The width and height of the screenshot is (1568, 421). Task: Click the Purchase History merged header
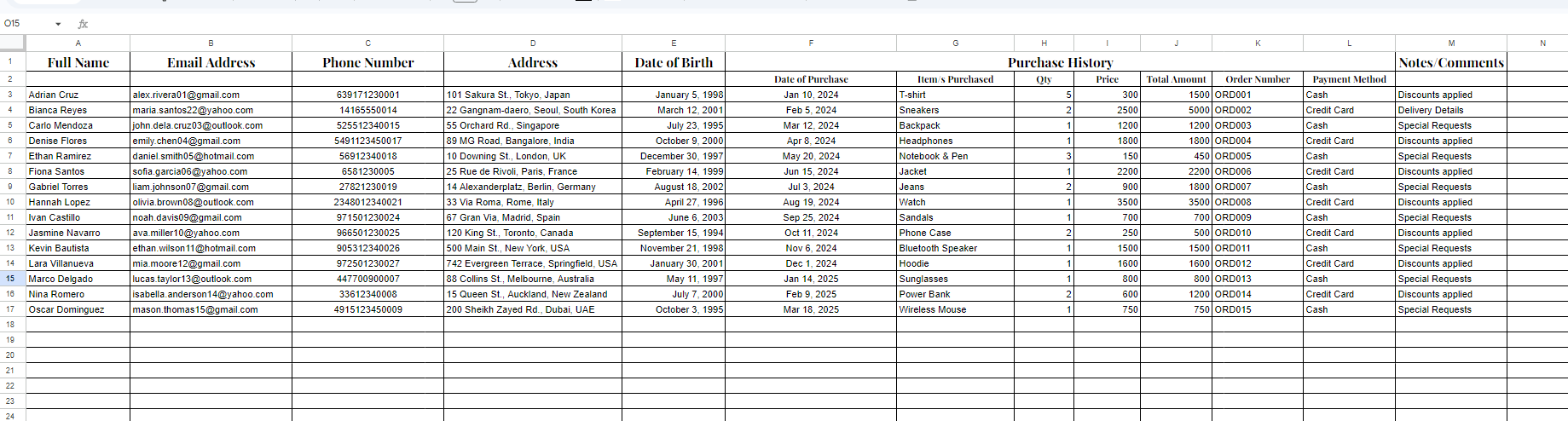pos(1060,62)
